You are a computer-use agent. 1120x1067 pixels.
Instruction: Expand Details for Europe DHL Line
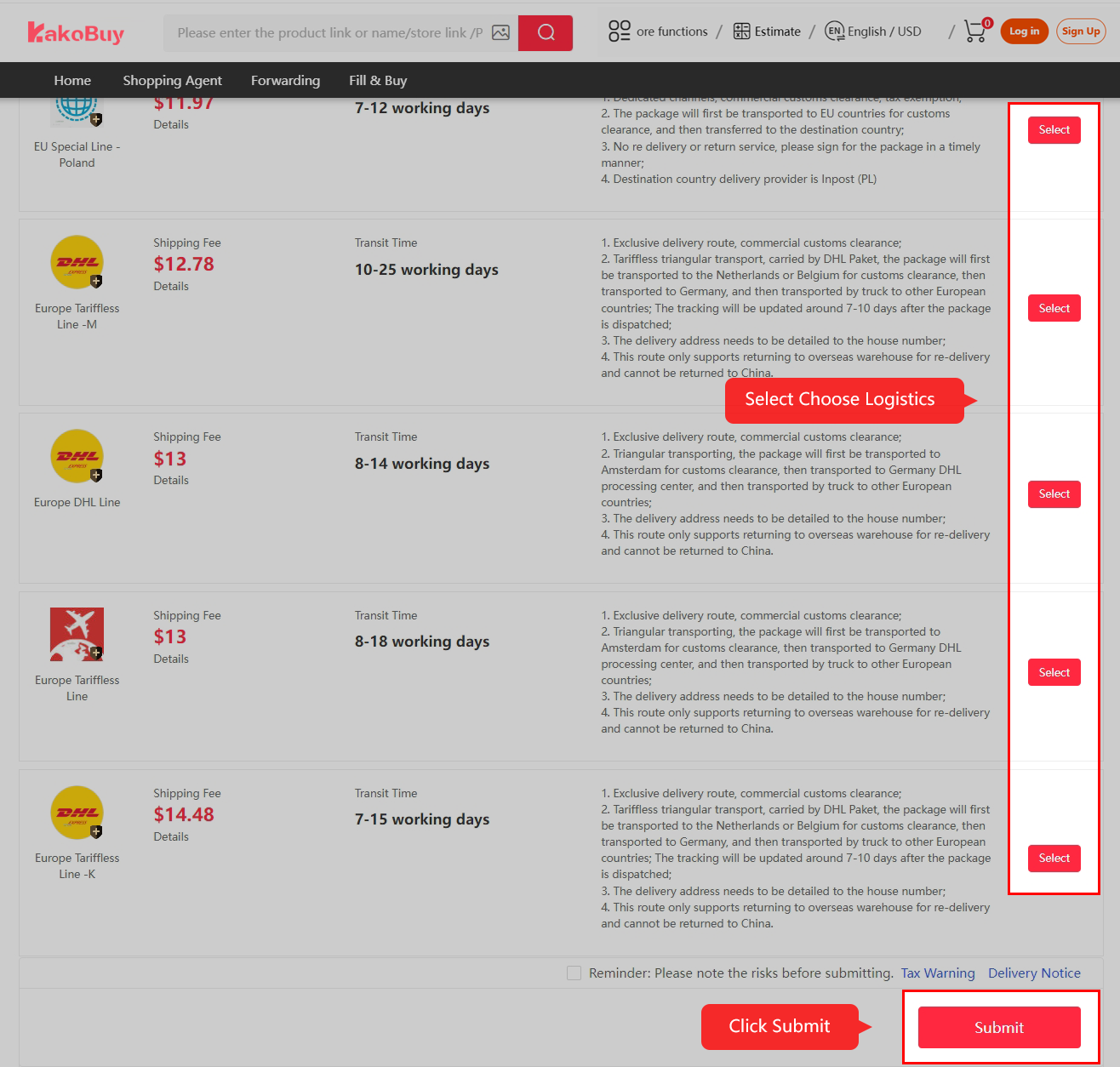tap(170, 480)
